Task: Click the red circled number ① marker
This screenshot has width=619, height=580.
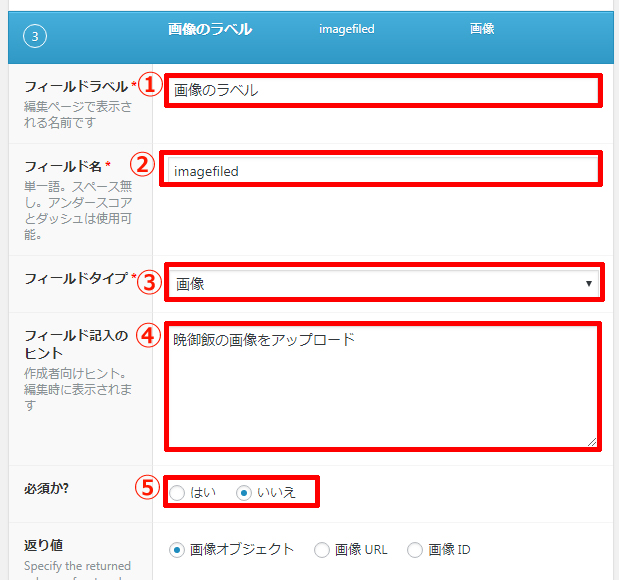Action: click(x=149, y=86)
